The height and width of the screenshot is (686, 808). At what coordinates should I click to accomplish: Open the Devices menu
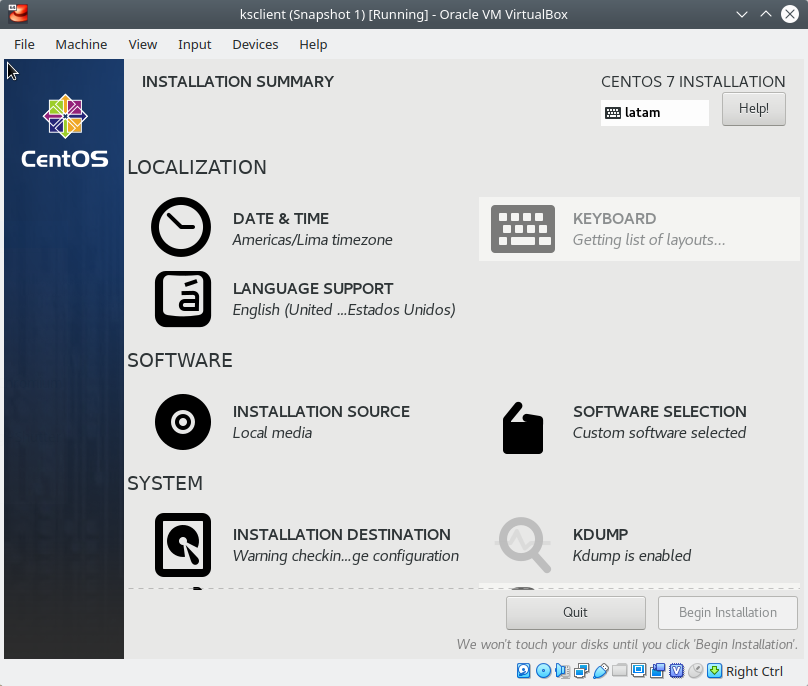click(x=255, y=44)
